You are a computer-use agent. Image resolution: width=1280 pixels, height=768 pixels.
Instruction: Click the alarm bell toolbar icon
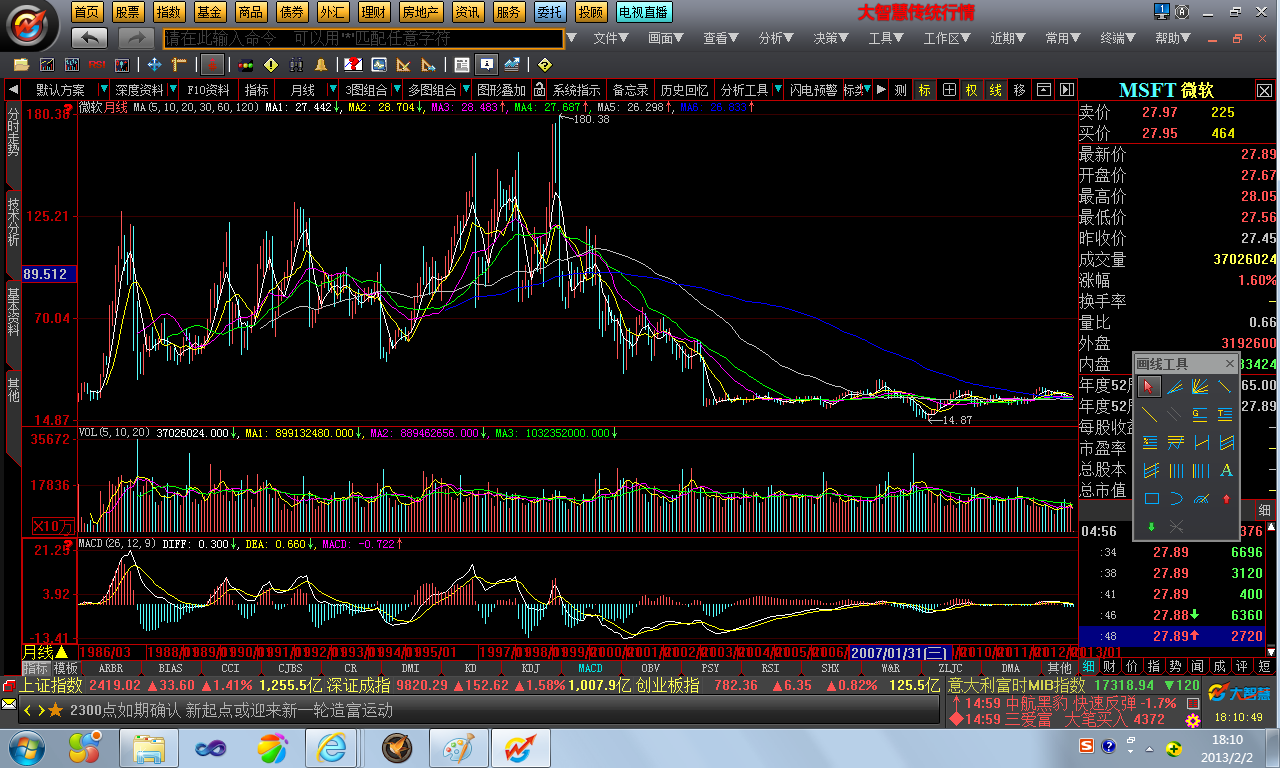(x=321, y=64)
